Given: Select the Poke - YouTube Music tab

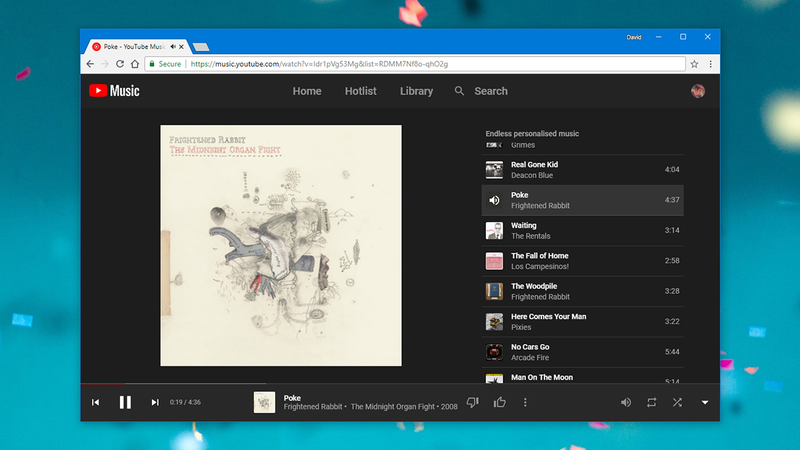Looking at the screenshot, I should (x=137, y=46).
